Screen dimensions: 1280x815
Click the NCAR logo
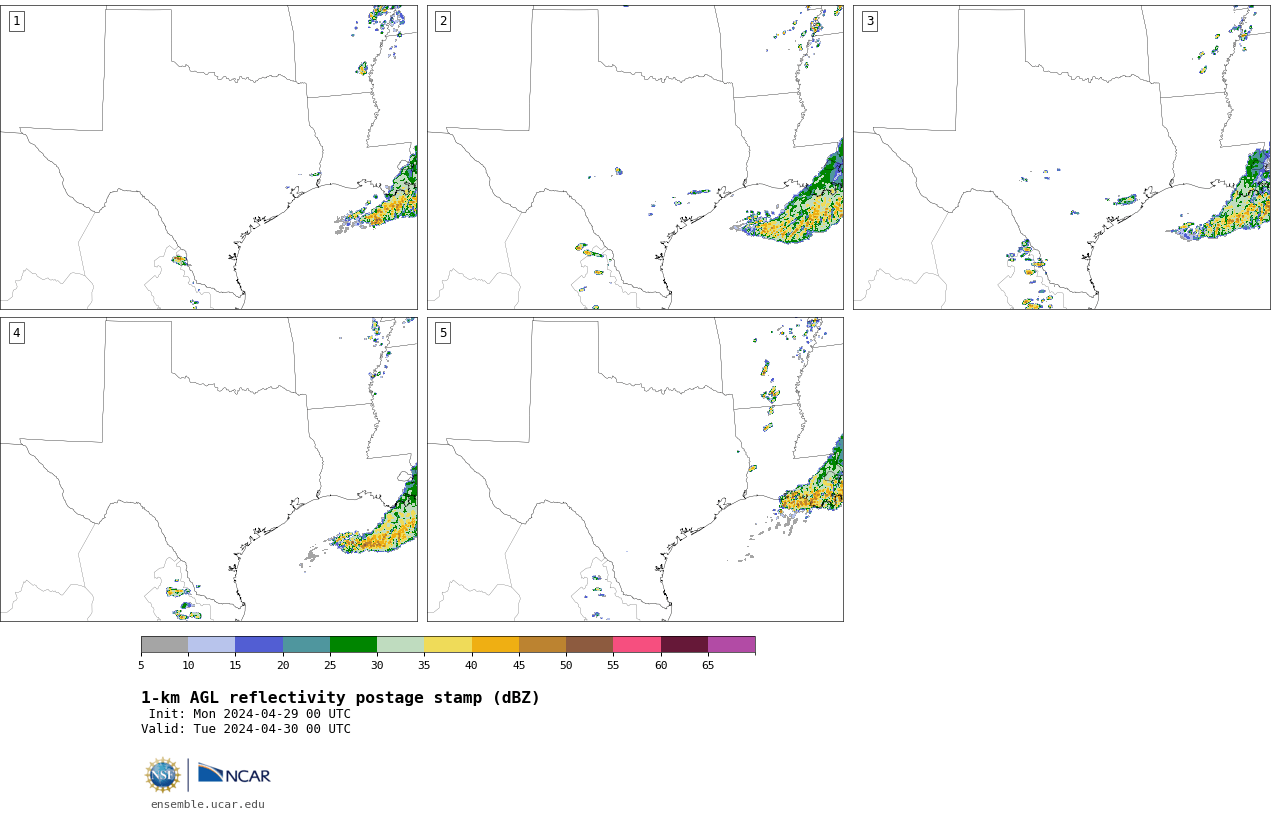point(234,775)
